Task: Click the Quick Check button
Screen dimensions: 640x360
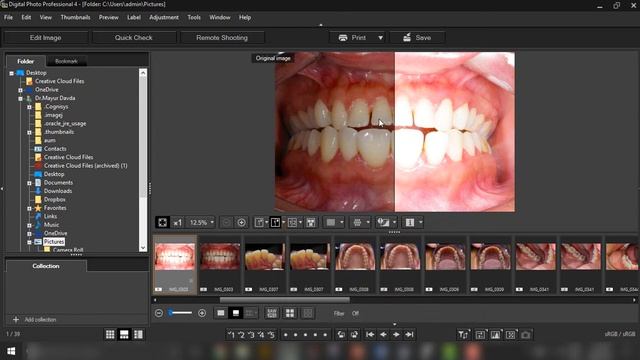Action: 133,38
